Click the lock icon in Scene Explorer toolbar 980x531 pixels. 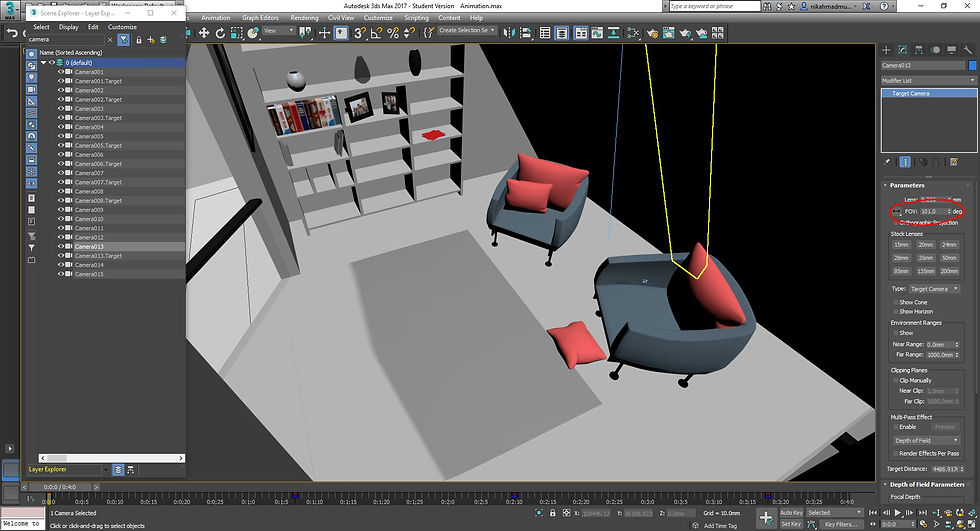[x=139, y=39]
